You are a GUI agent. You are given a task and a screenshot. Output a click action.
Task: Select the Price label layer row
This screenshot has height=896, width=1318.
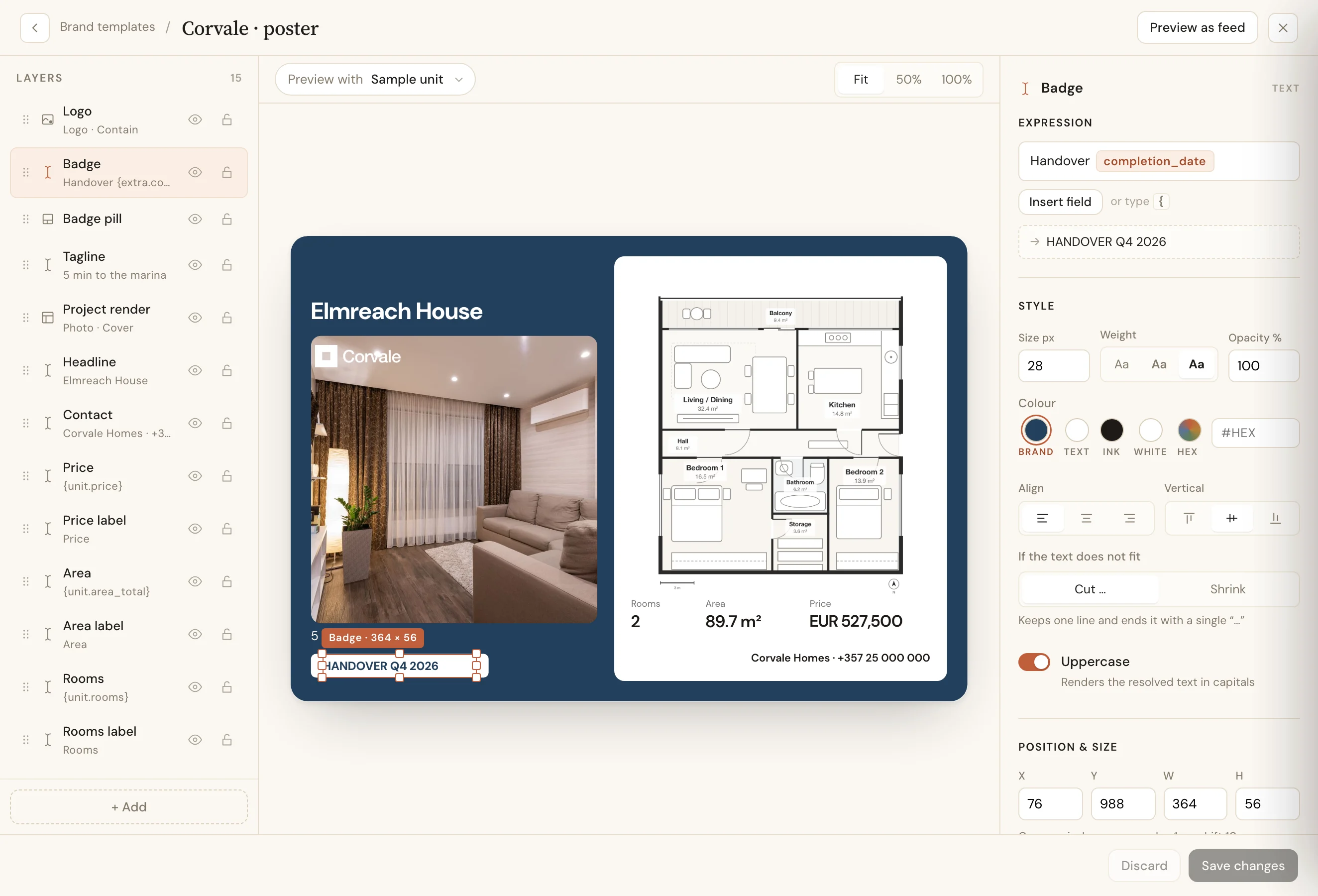[129, 529]
